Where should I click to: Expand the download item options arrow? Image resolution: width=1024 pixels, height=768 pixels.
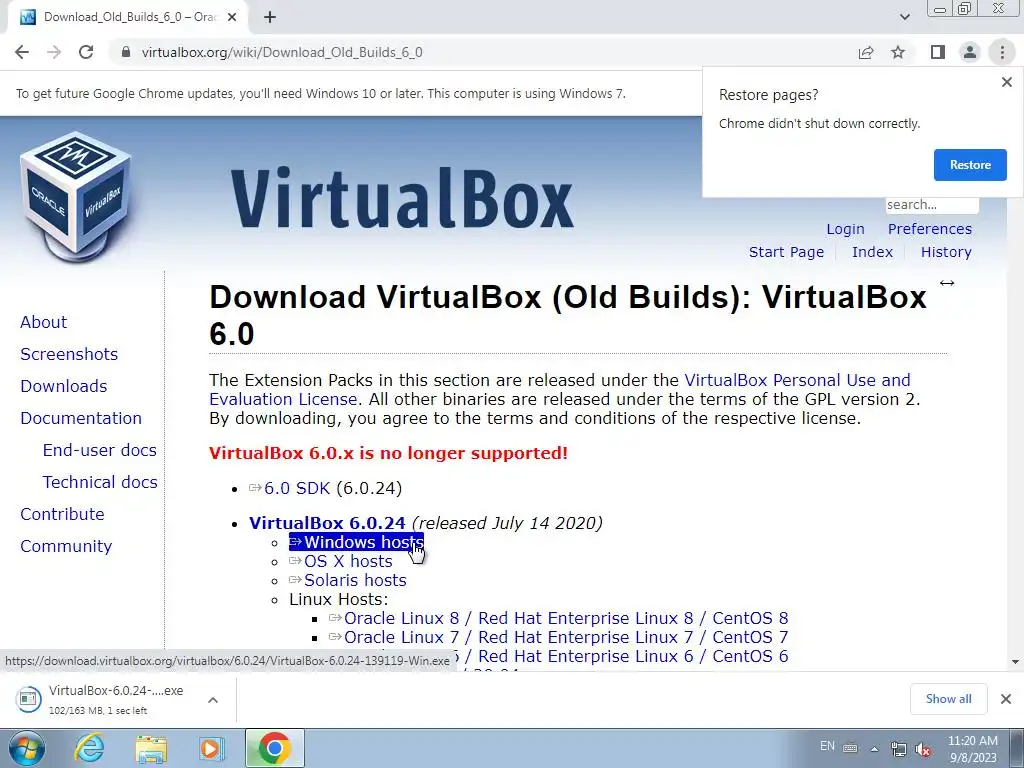point(213,699)
